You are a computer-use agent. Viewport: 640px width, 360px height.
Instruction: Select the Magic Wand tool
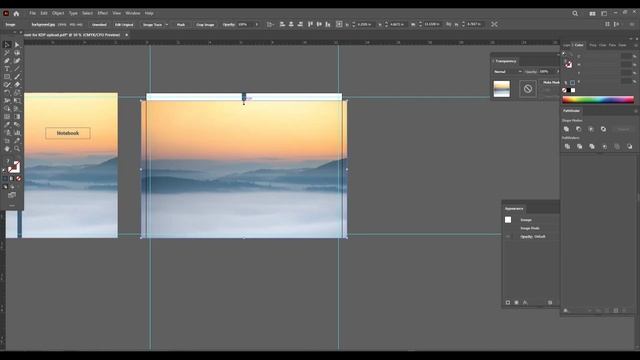(x=7, y=53)
